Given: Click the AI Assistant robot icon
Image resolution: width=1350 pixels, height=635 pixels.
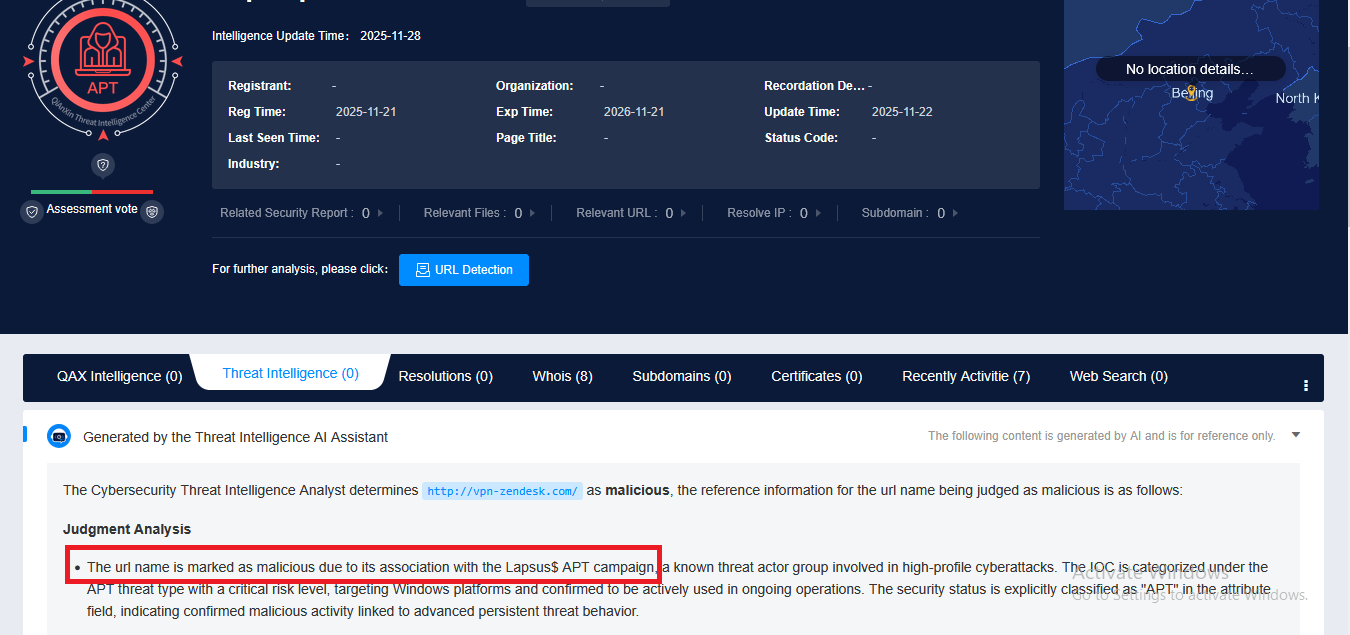Looking at the screenshot, I should [x=59, y=437].
